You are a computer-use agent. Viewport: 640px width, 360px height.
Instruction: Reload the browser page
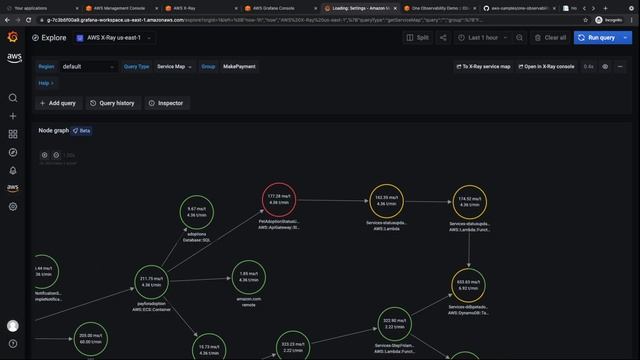[28, 20]
